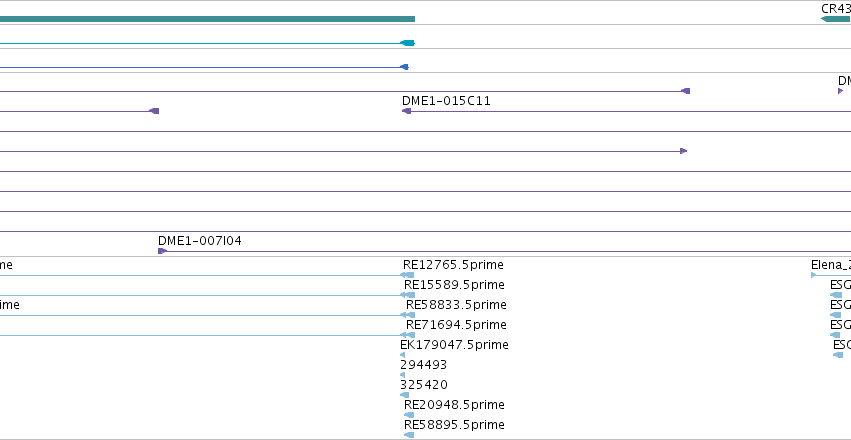Select the 294493 feature label
Viewport: 851px width, 440px height.
coord(423,365)
